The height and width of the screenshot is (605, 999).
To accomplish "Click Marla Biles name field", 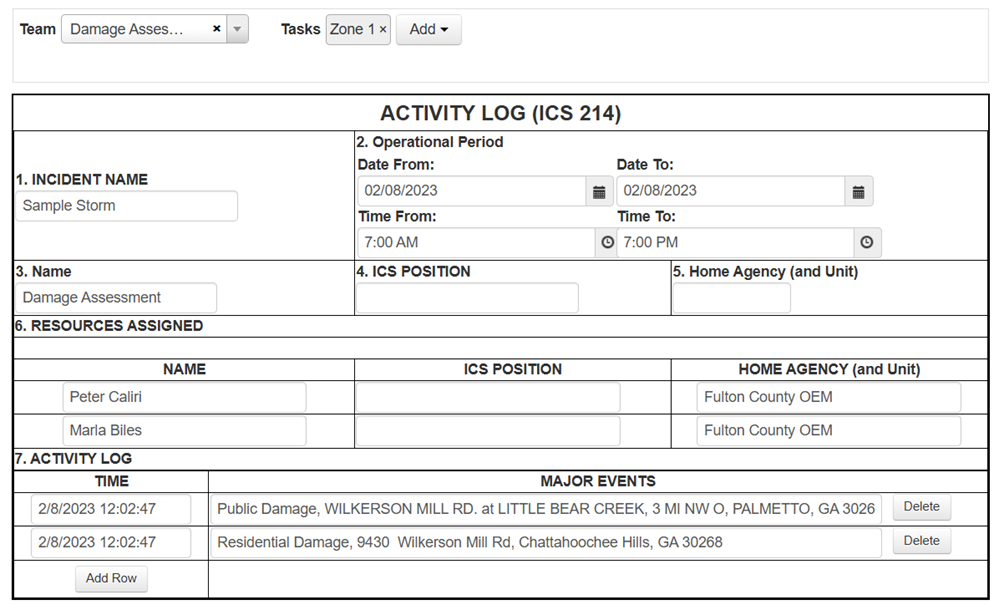I will pyautogui.click(x=184, y=430).
